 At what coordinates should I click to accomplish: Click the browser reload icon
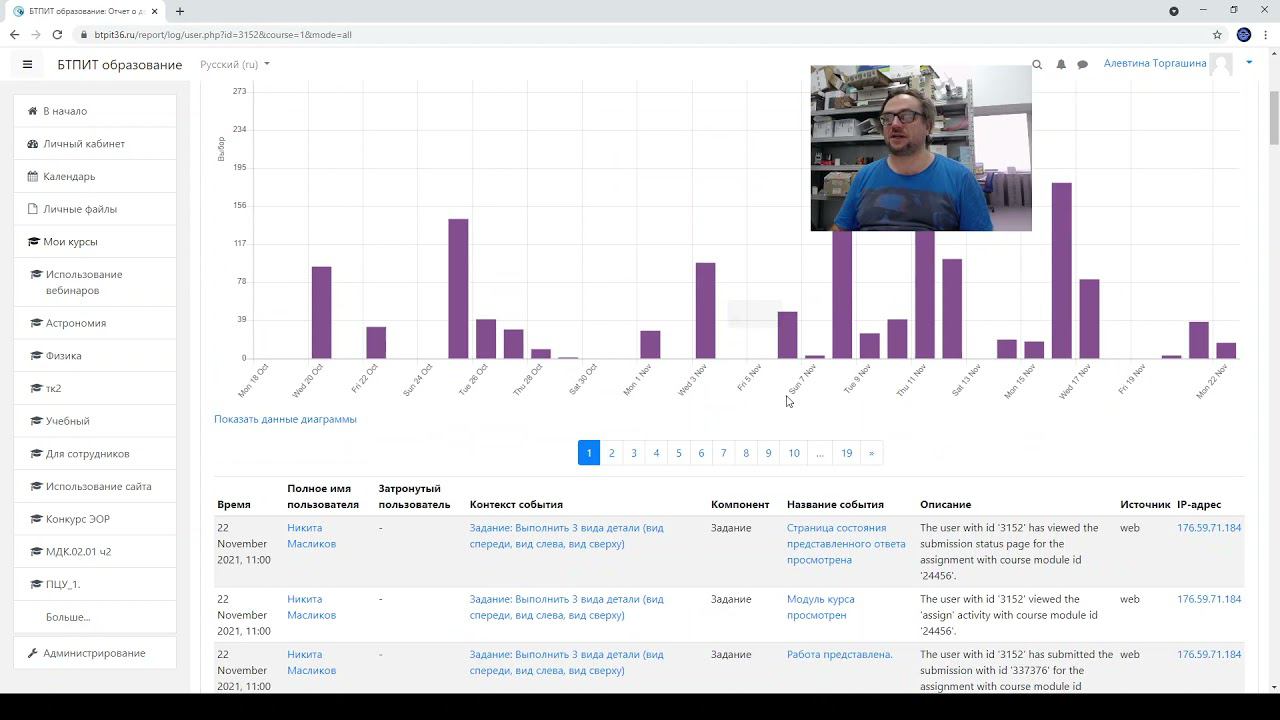tap(57, 34)
